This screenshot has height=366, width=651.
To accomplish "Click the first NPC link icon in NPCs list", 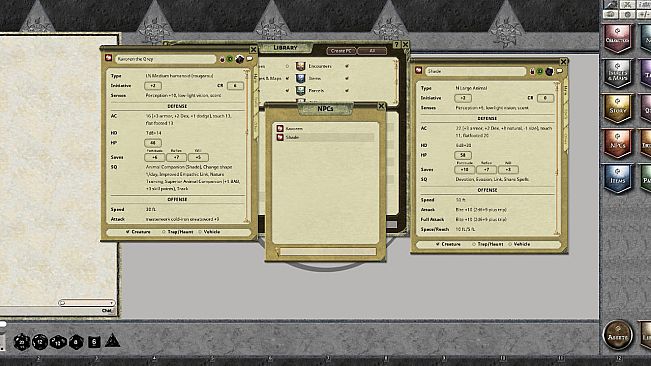I will (x=280, y=129).
